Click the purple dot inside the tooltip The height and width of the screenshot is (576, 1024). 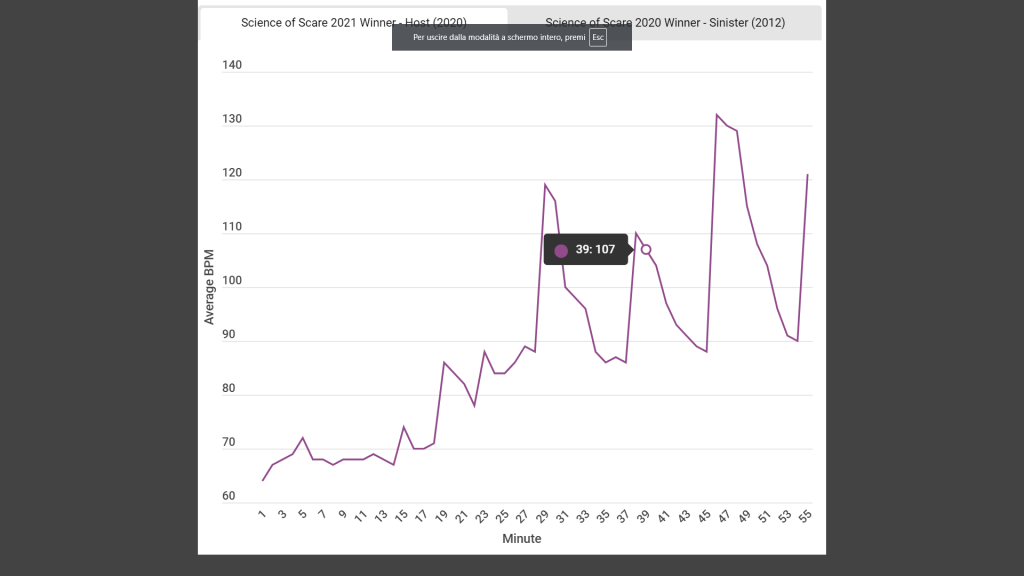(561, 250)
